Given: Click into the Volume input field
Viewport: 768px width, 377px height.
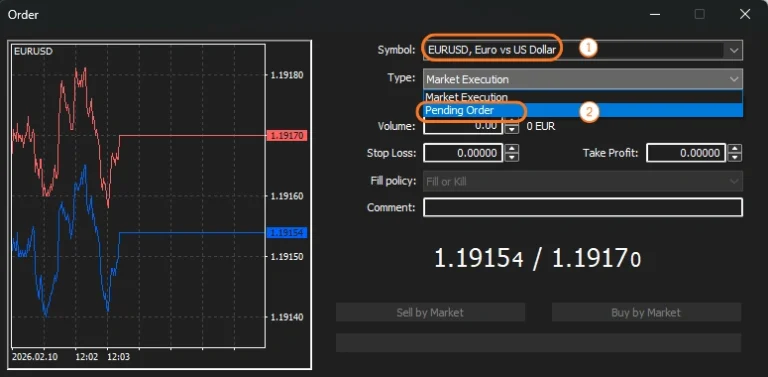Looking at the screenshot, I should coord(463,126).
